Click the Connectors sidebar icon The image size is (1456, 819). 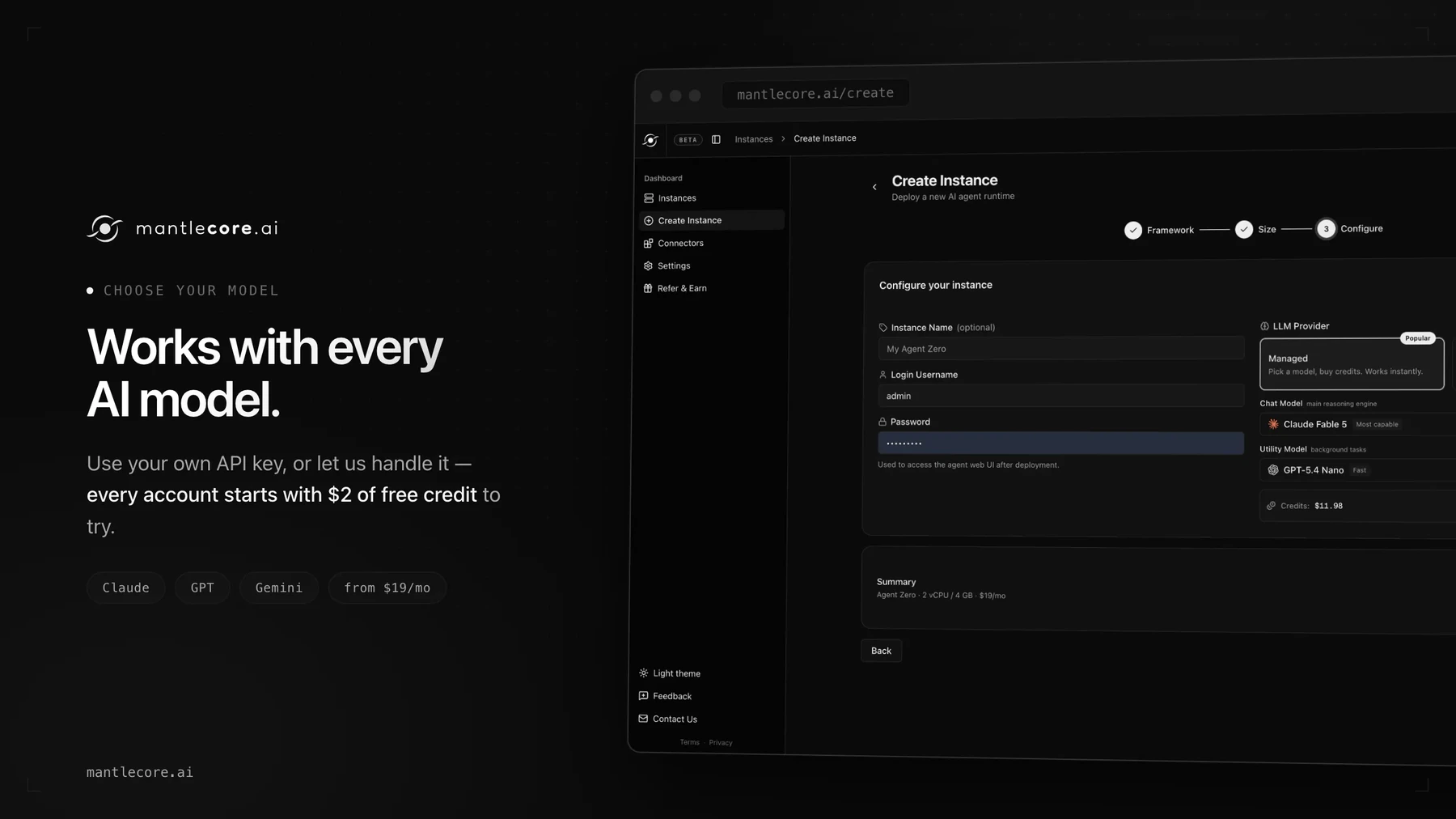coord(648,244)
